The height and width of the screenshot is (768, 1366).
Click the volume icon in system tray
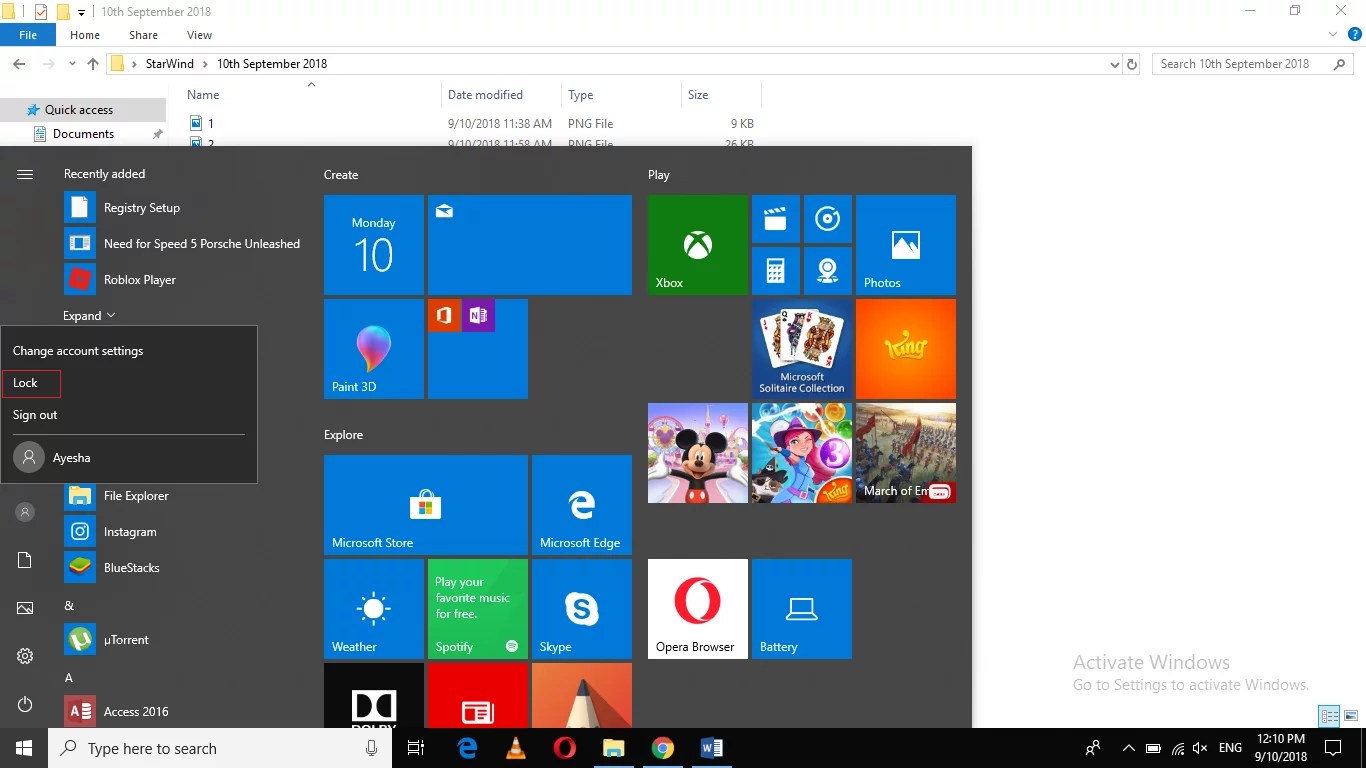[x=1200, y=748]
